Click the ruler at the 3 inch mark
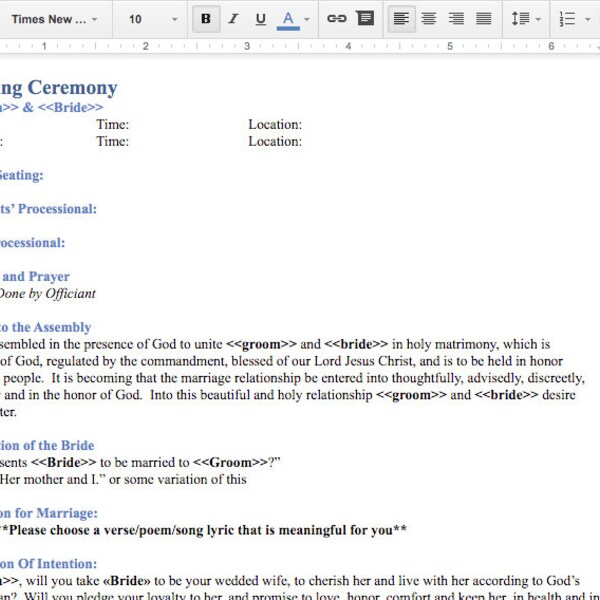Viewport: 600px width, 600px height. pos(247,46)
